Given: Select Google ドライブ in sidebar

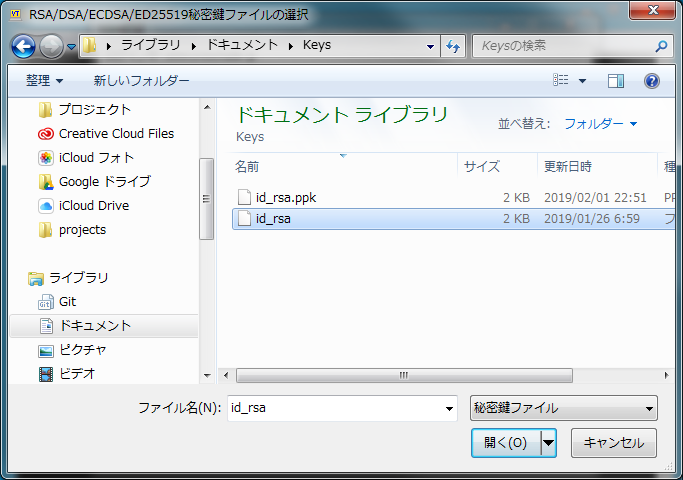Looking at the screenshot, I should (104, 182).
